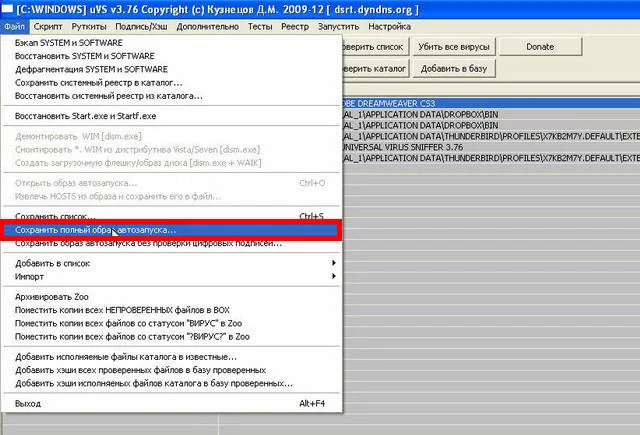Open the Запустить menu

[338, 27]
